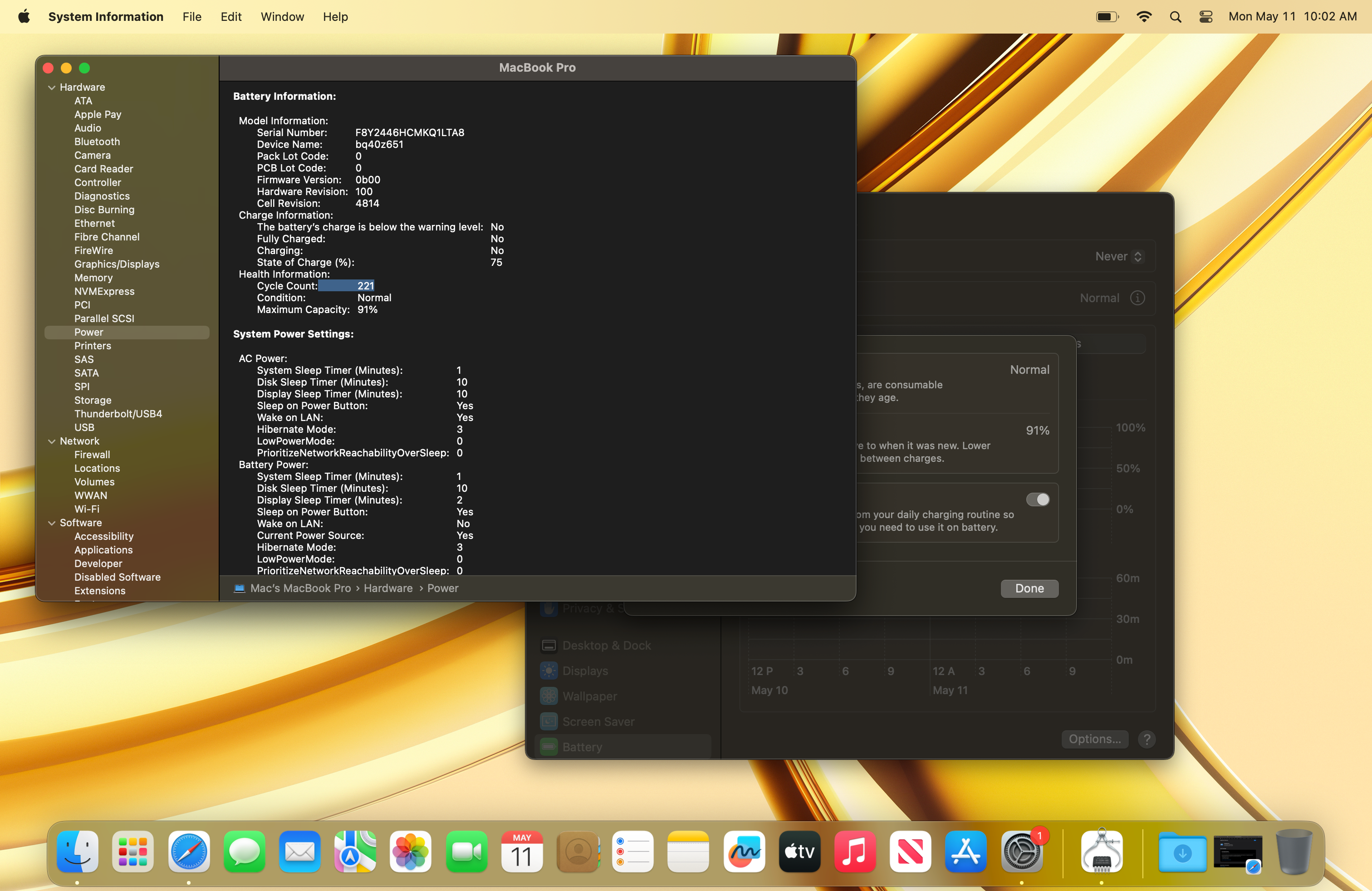Click Power in the path bar
1372x891 pixels.
coord(443,588)
